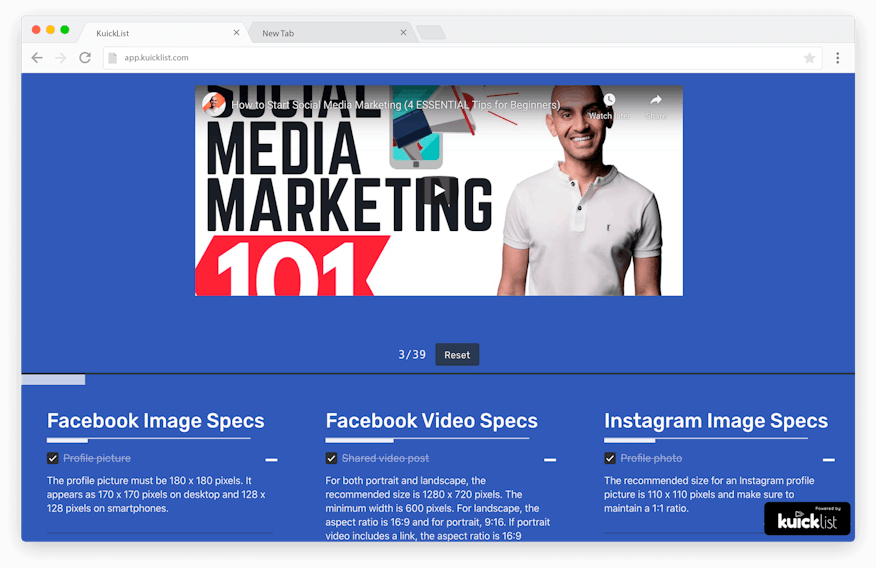876x568 pixels.
Task: Play the Social Media Marketing video
Action: coord(438,190)
